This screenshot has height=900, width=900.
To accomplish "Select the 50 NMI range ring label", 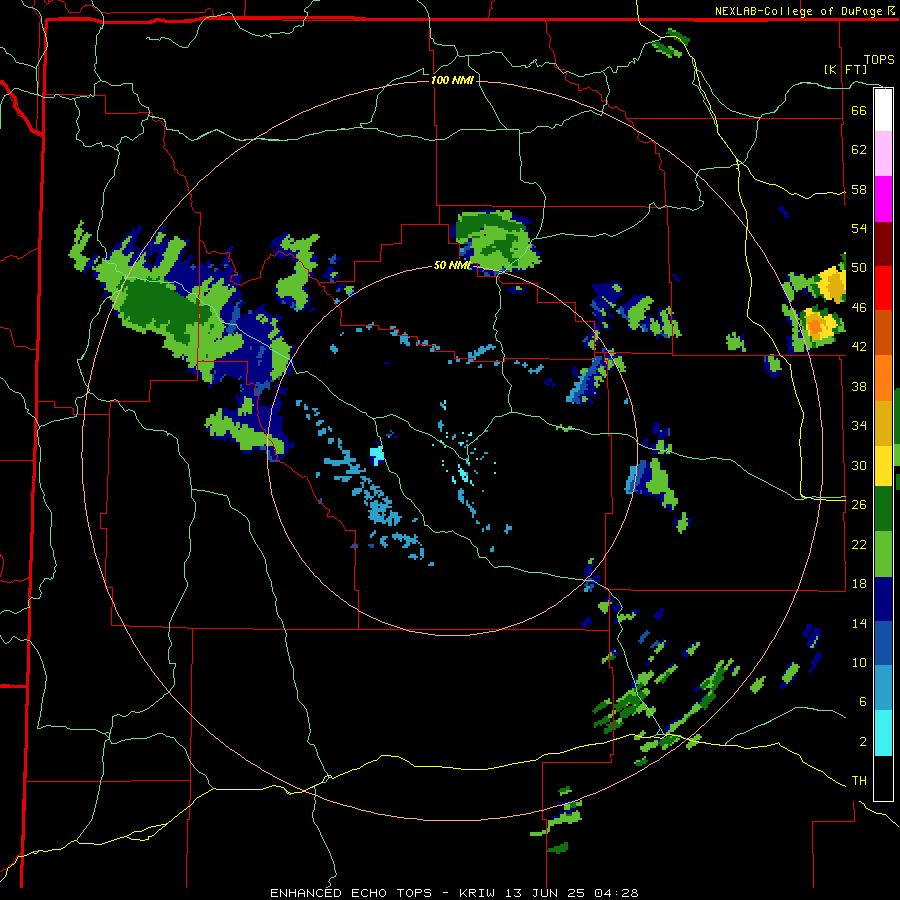I will [x=452, y=265].
